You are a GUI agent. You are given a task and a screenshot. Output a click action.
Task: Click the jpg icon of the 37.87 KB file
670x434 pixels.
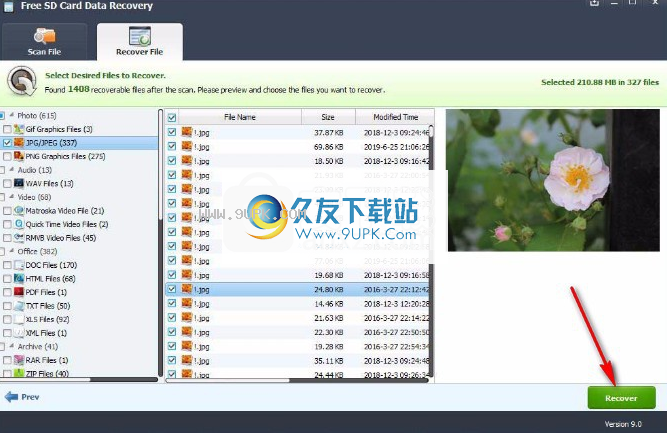click(187, 132)
